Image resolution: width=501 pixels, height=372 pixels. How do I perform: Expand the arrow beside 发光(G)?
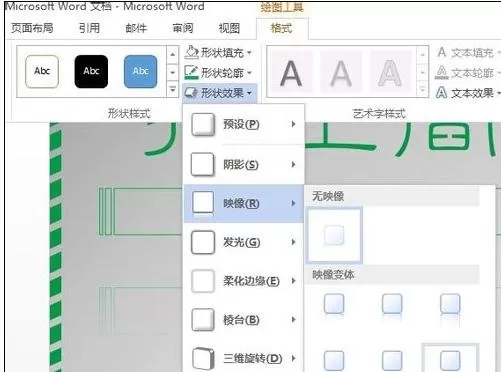(x=293, y=242)
